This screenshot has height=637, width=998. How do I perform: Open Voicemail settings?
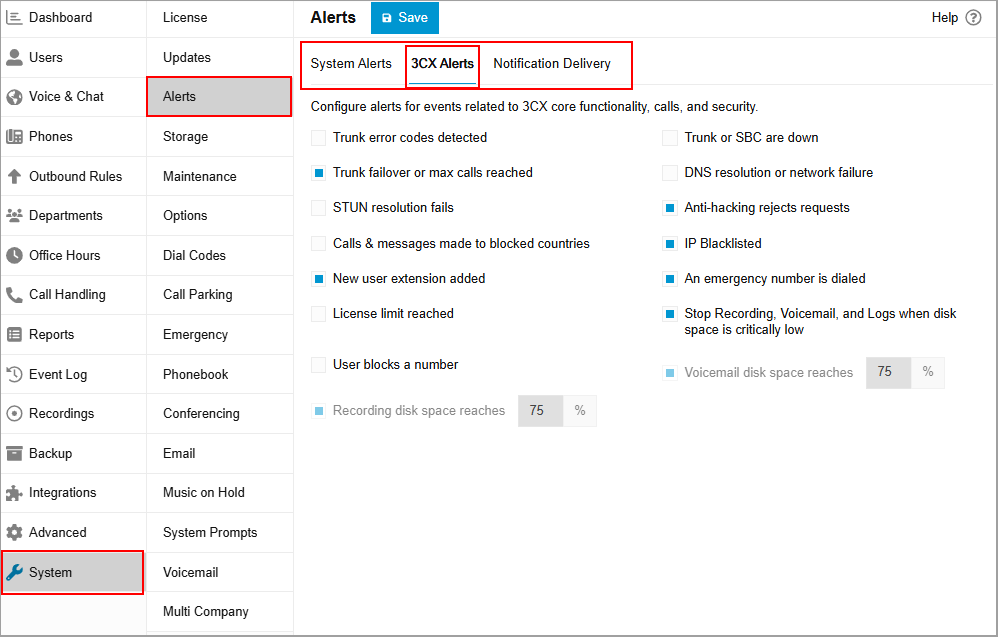pyautogui.click(x=220, y=572)
